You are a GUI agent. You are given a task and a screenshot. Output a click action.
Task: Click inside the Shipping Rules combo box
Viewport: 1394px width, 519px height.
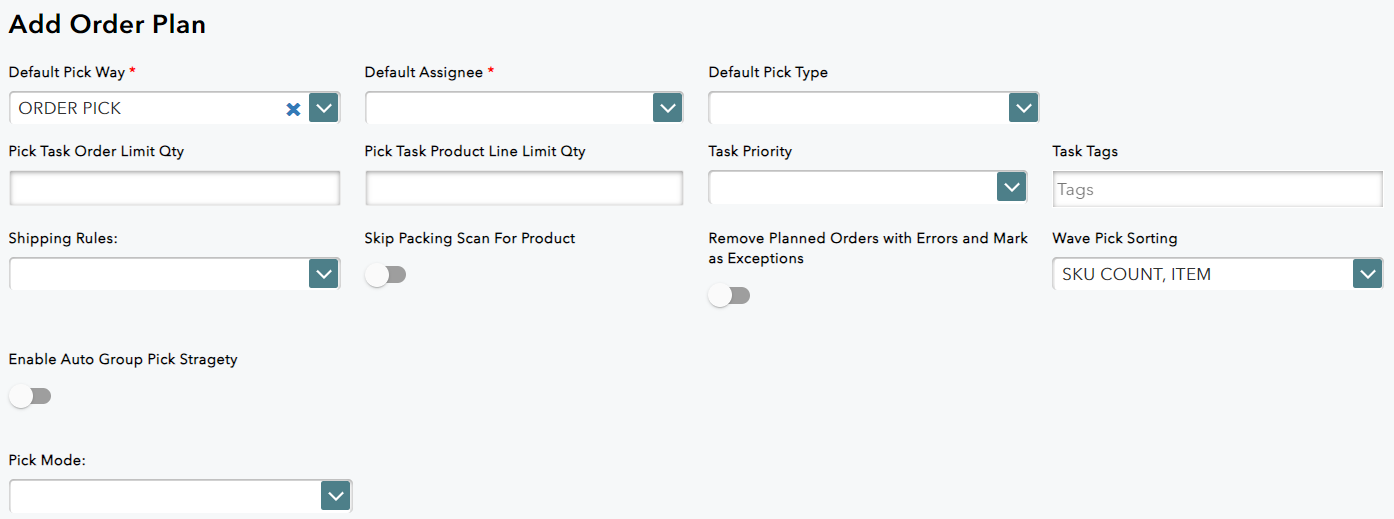click(159, 274)
